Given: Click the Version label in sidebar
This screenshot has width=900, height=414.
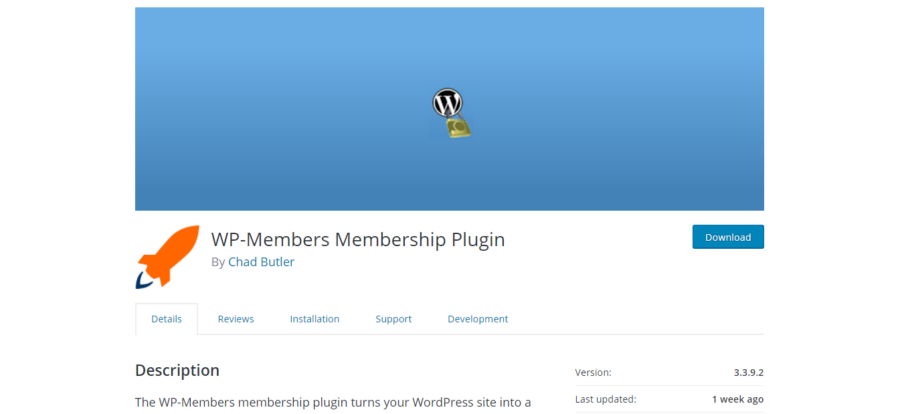Looking at the screenshot, I should tap(593, 372).
